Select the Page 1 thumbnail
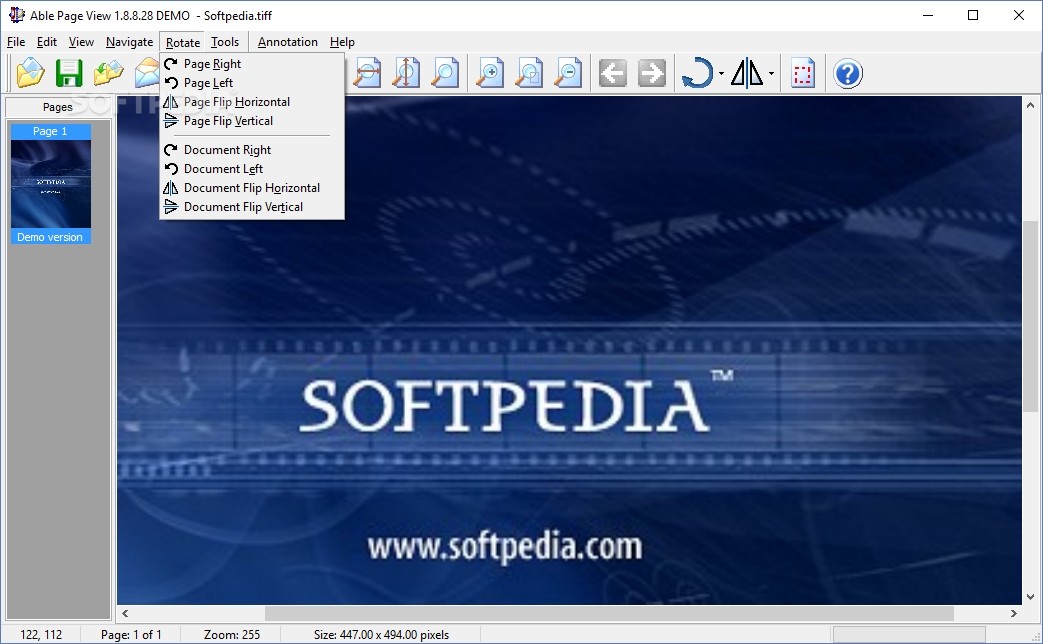Viewport: 1043px width, 644px height. pyautogui.click(x=51, y=184)
